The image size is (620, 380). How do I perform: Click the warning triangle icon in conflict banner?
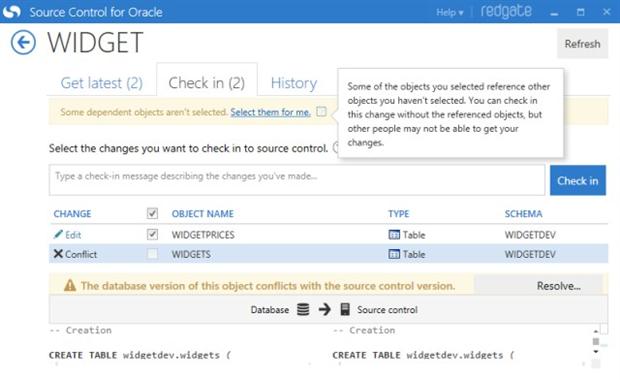[70, 285]
